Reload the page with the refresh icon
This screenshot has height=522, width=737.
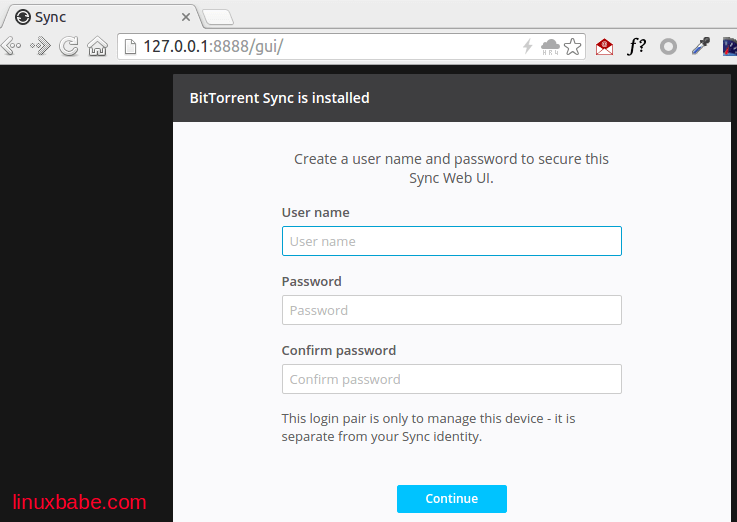click(69, 46)
